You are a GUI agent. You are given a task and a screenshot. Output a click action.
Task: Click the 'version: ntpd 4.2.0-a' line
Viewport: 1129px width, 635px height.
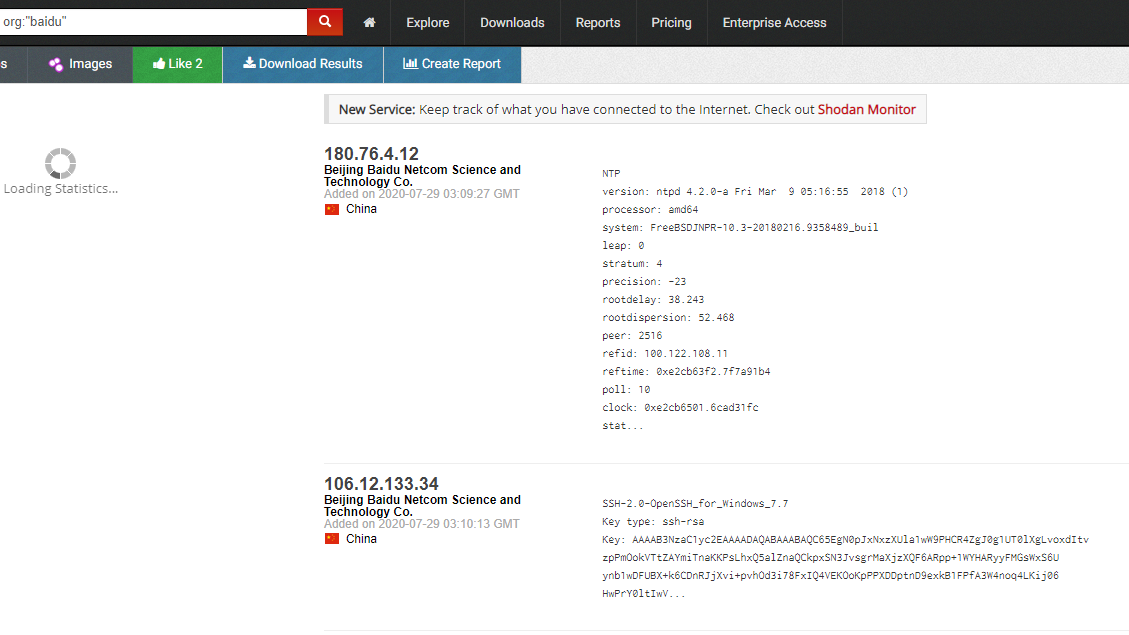click(x=755, y=192)
